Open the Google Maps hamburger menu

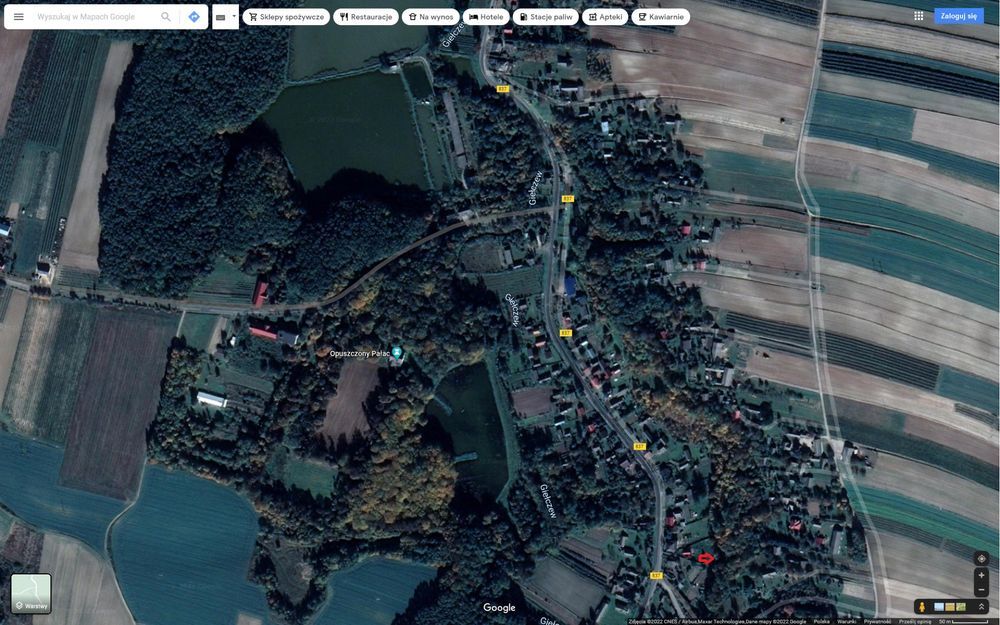point(18,17)
